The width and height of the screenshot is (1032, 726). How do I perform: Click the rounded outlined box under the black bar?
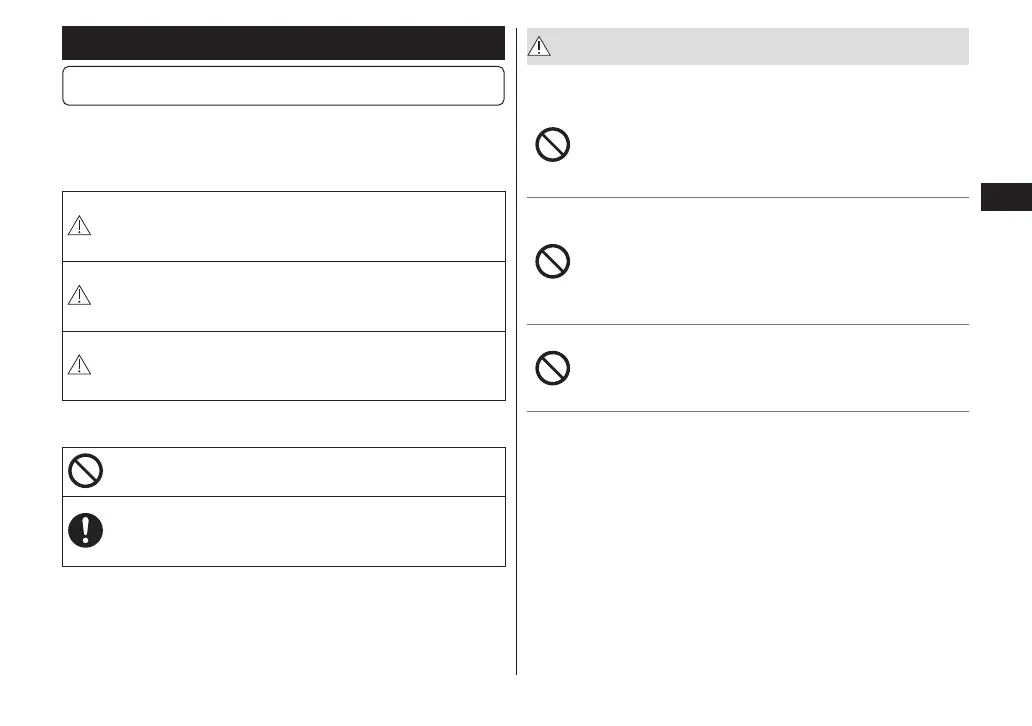[x=283, y=86]
